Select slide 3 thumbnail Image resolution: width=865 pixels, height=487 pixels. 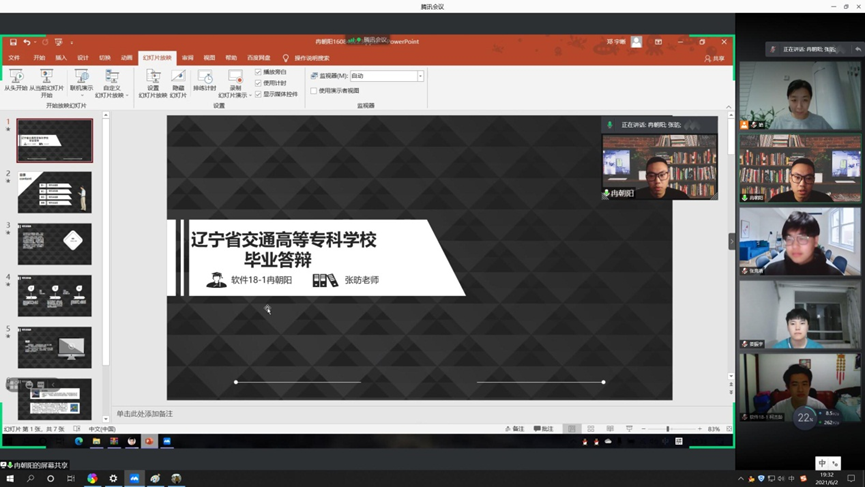pos(54,244)
